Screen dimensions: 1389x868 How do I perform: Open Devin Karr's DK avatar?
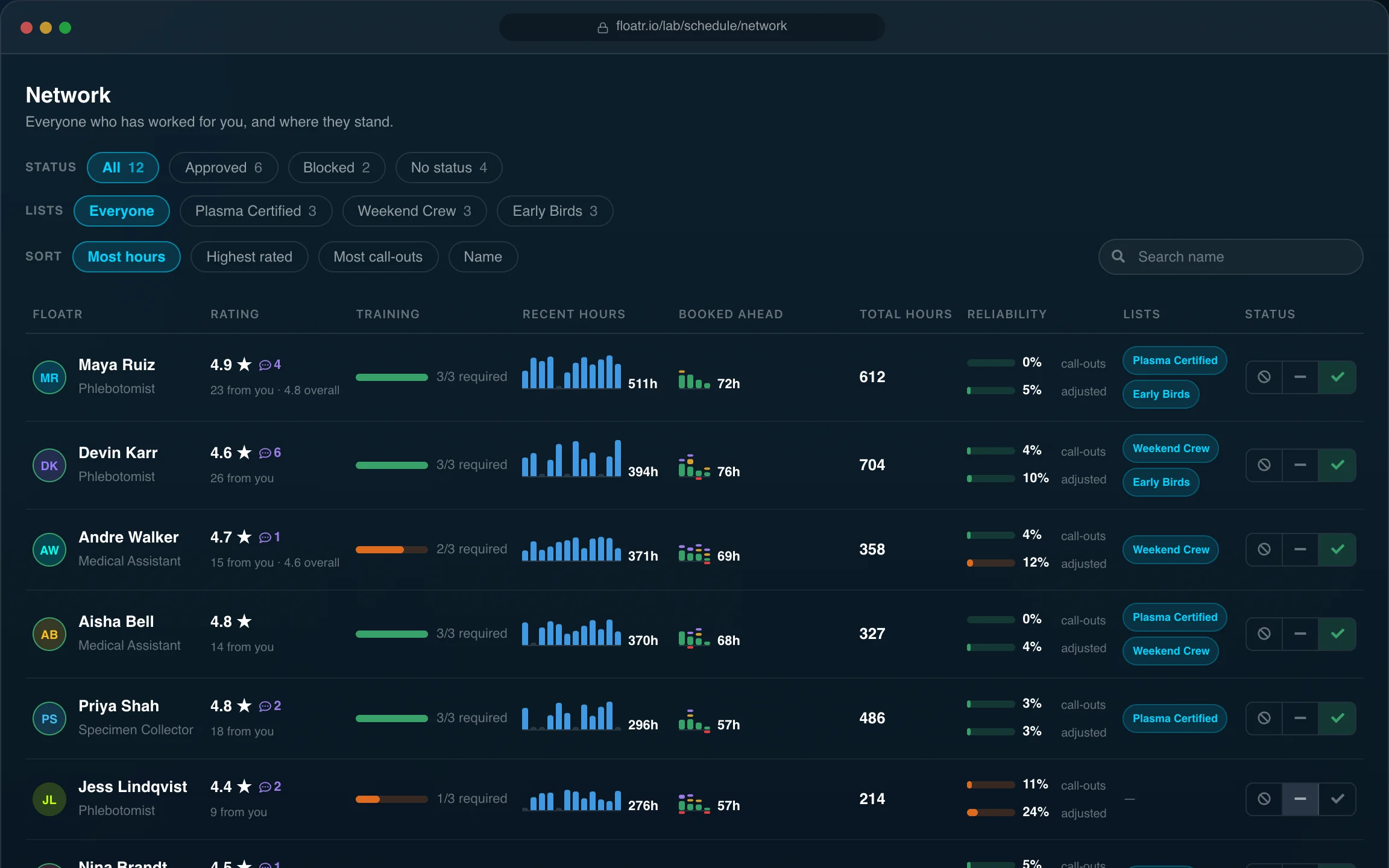(x=49, y=465)
